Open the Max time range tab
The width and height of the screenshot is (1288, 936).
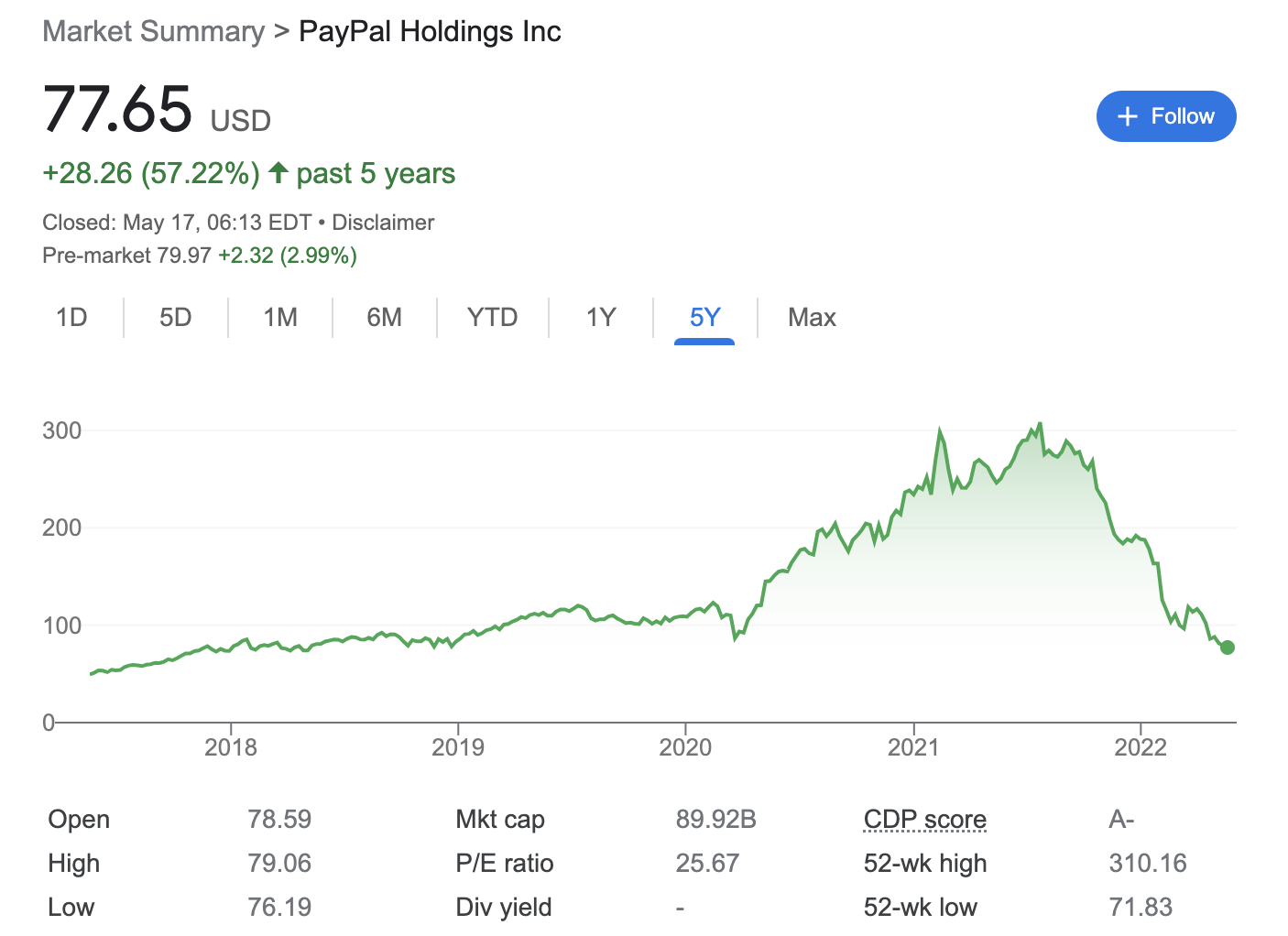[x=813, y=318]
